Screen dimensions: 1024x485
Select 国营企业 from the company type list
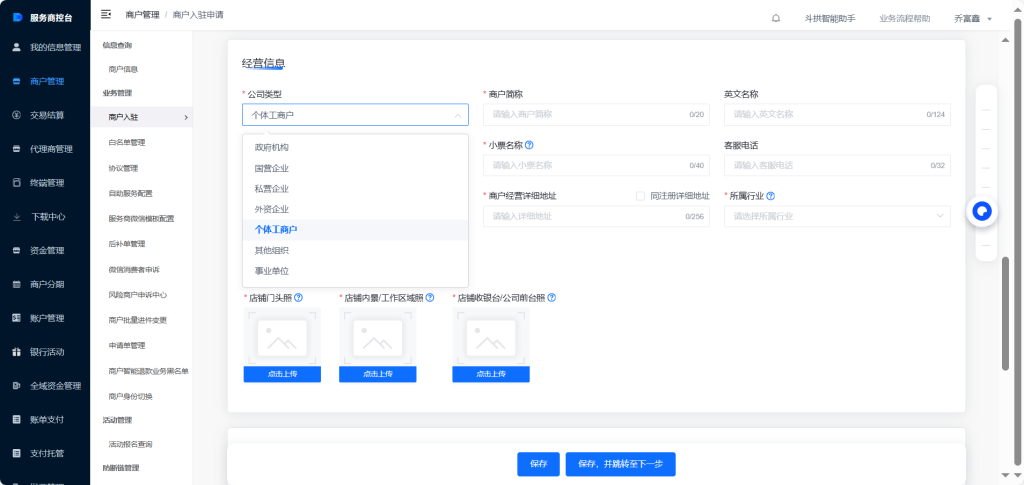point(355,168)
